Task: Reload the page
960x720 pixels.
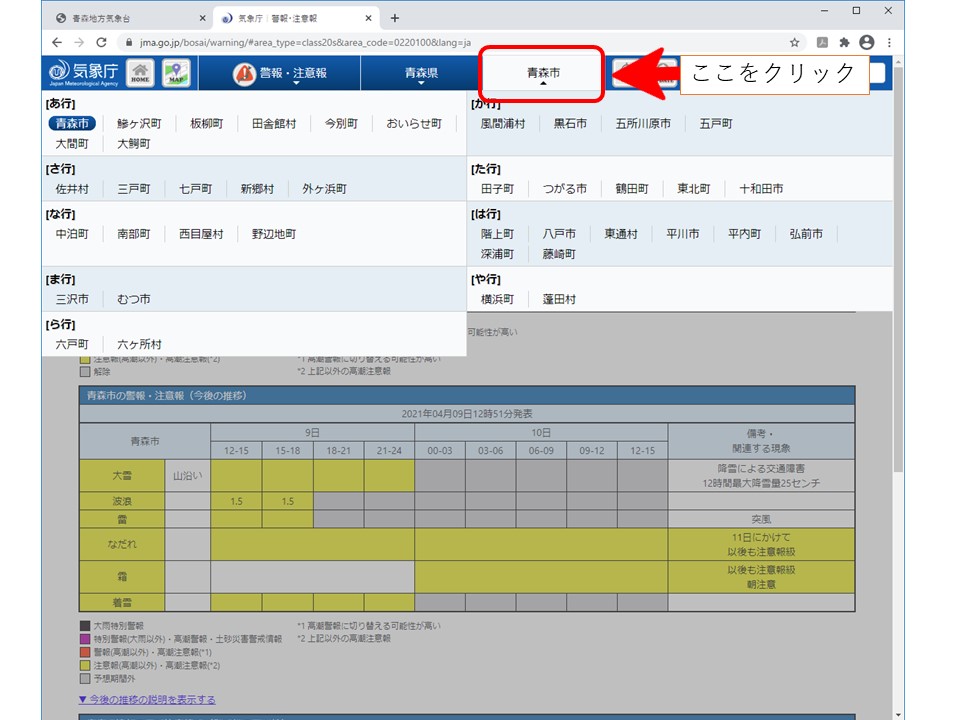Action: (x=102, y=42)
